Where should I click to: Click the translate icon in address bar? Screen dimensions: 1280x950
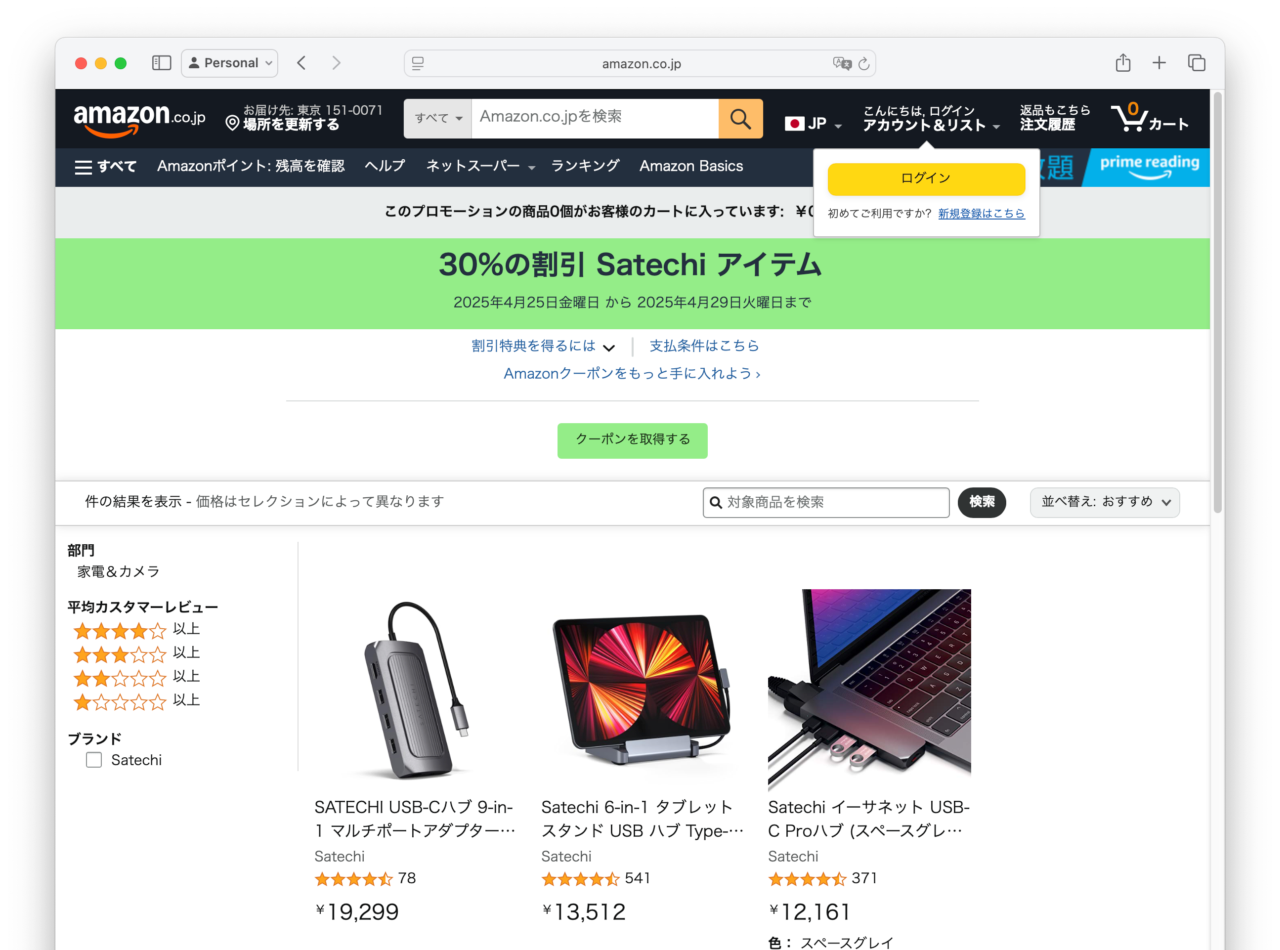[x=842, y=64]
